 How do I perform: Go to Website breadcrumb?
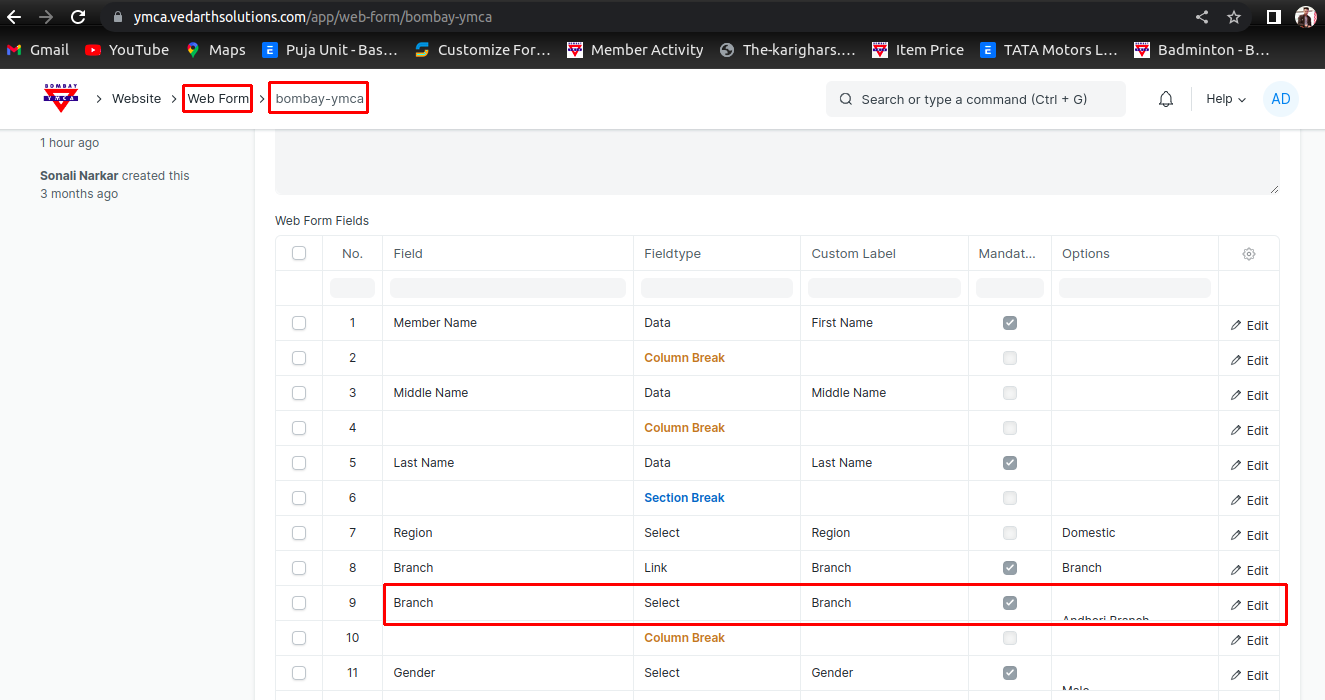coord(136,99)
